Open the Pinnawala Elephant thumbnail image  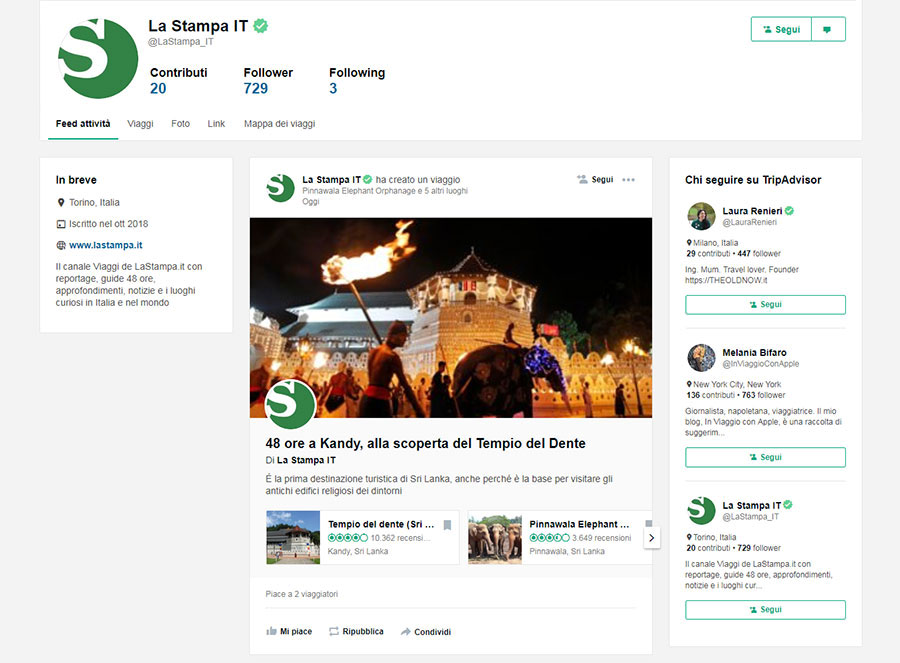495,540
